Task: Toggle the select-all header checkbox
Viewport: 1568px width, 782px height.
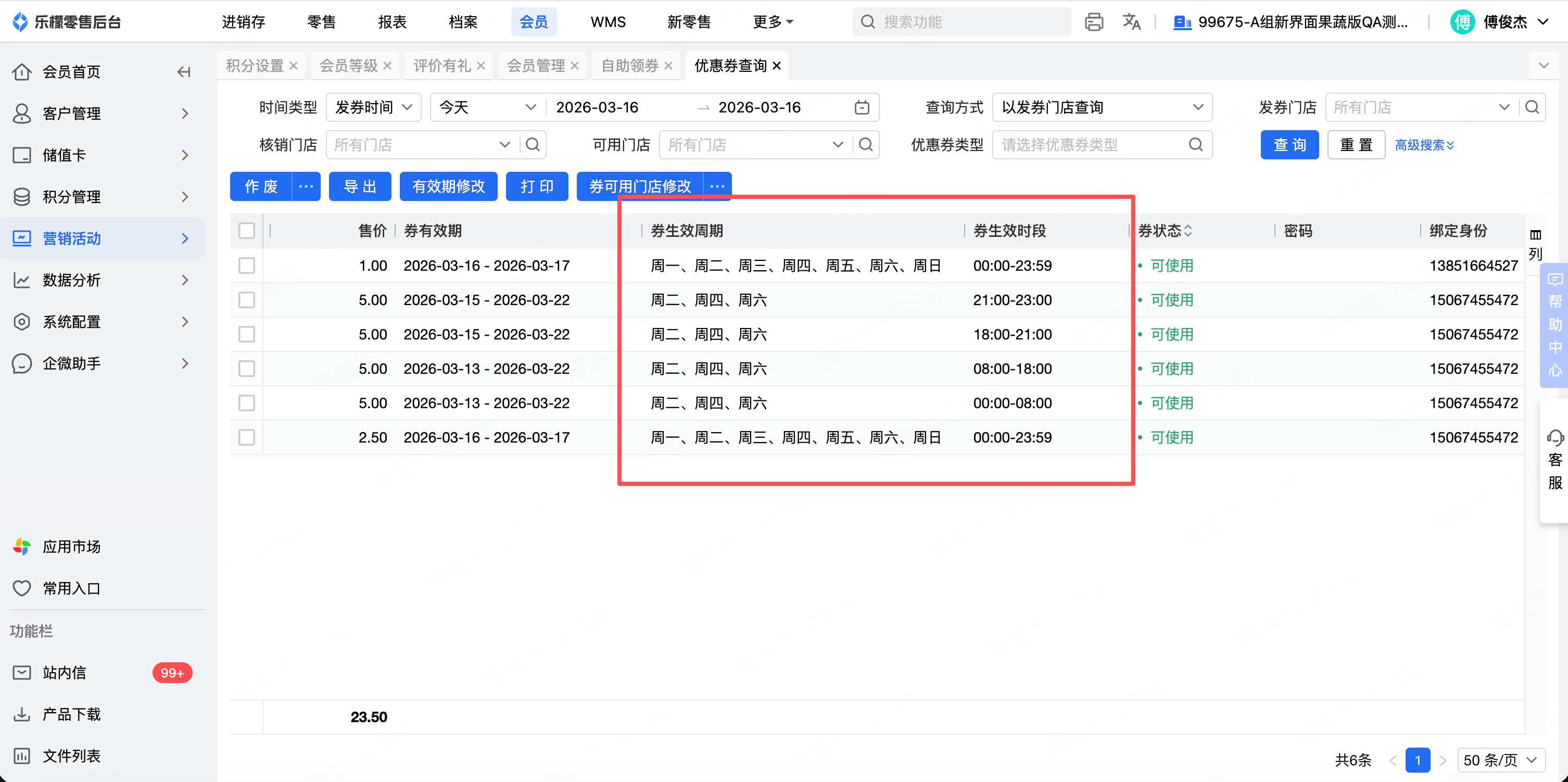Action: 247,231
